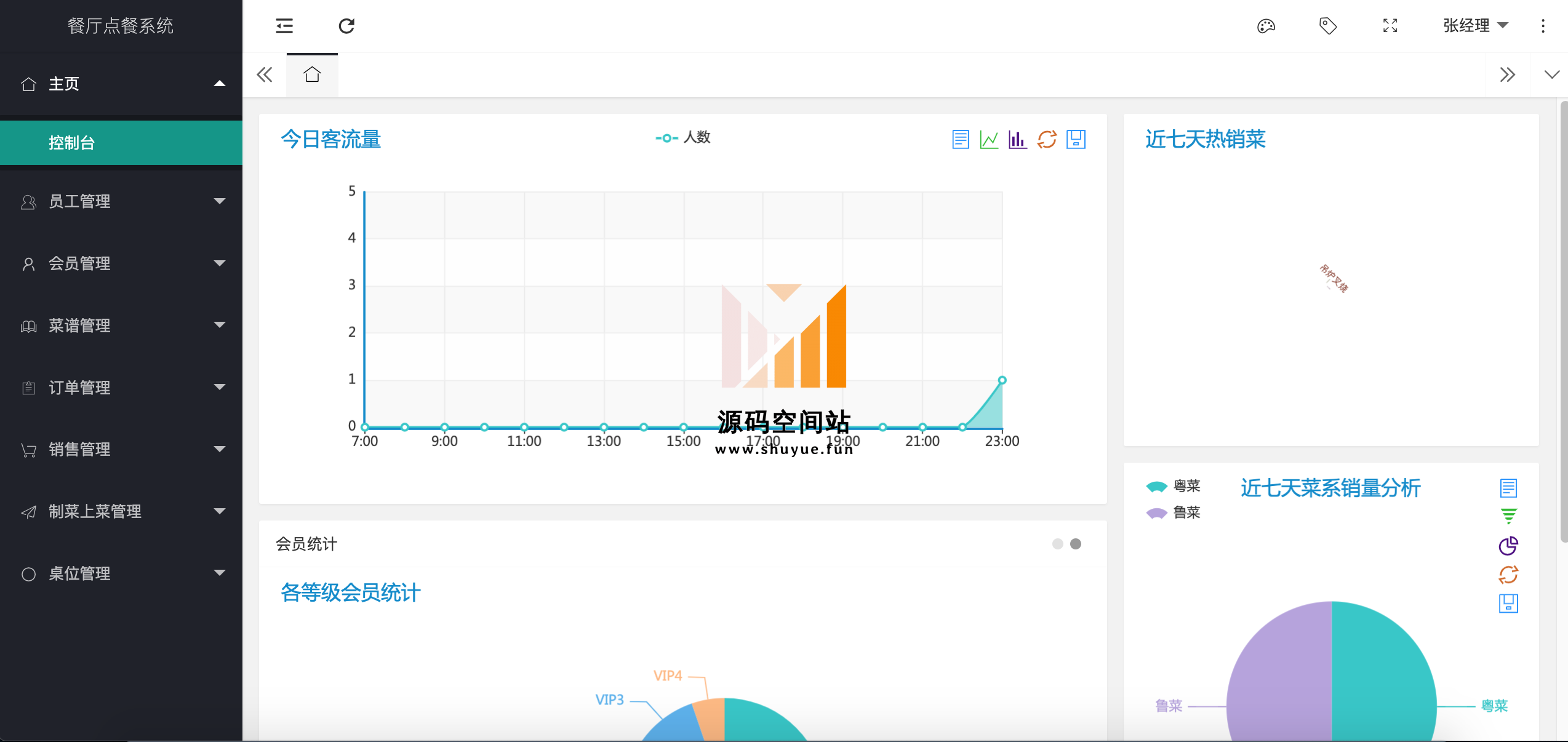1568x742 pixels.
Task: Restore the 今日客流量 chart
Action: tap(1047, 140)
